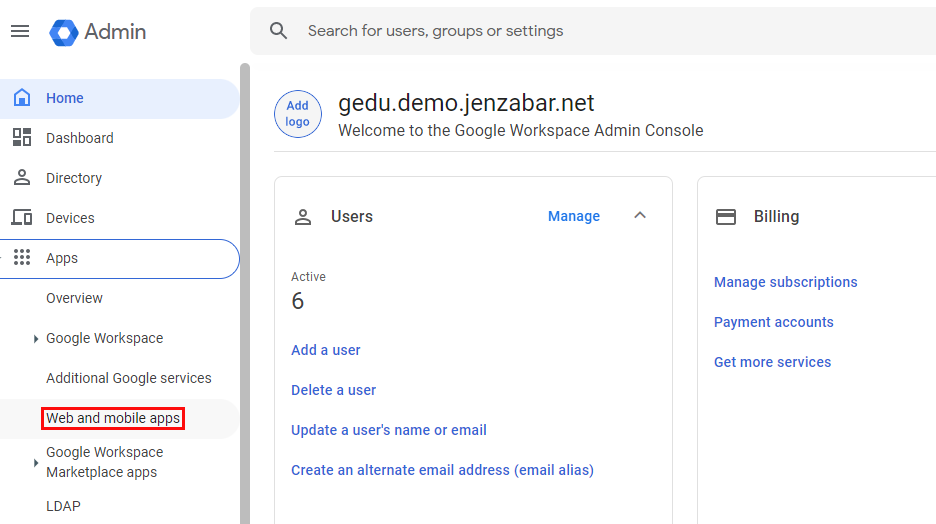Viewport: 936px width, 524px height.
Task: Click the Directory person icon
Action: pos(22,178)
